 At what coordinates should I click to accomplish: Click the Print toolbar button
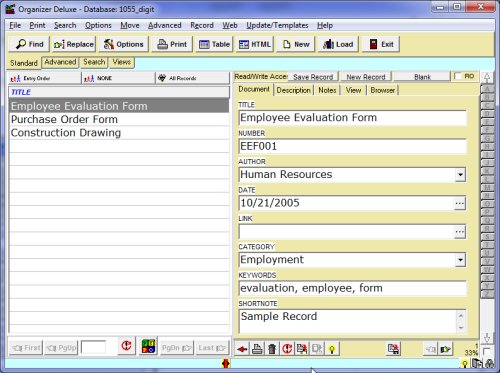pos(172,44)
